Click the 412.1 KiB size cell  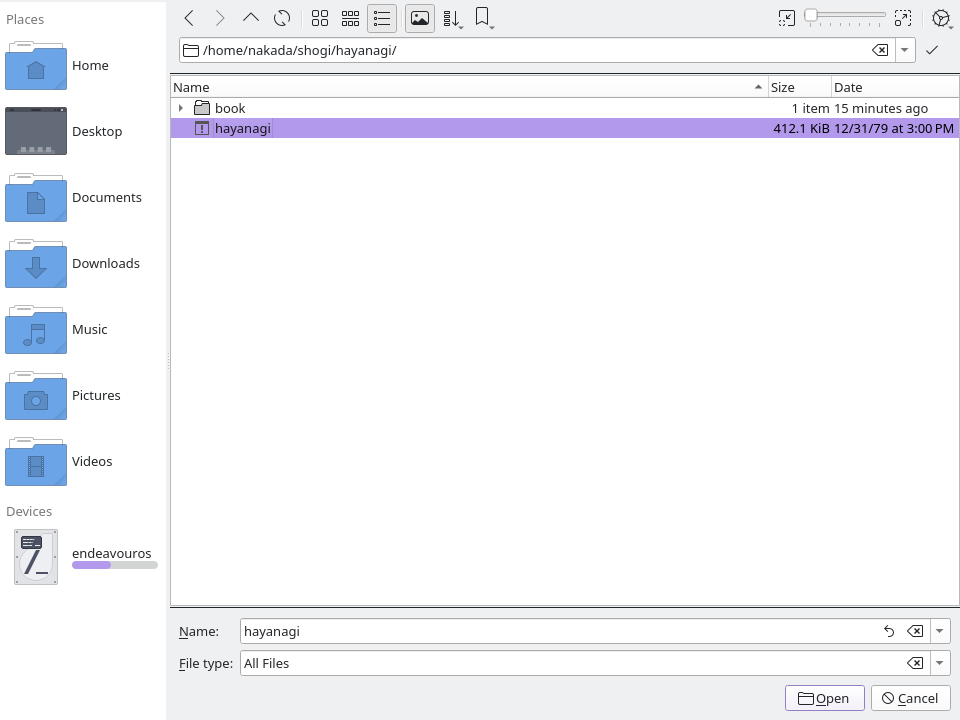click(x=801, y=129)
